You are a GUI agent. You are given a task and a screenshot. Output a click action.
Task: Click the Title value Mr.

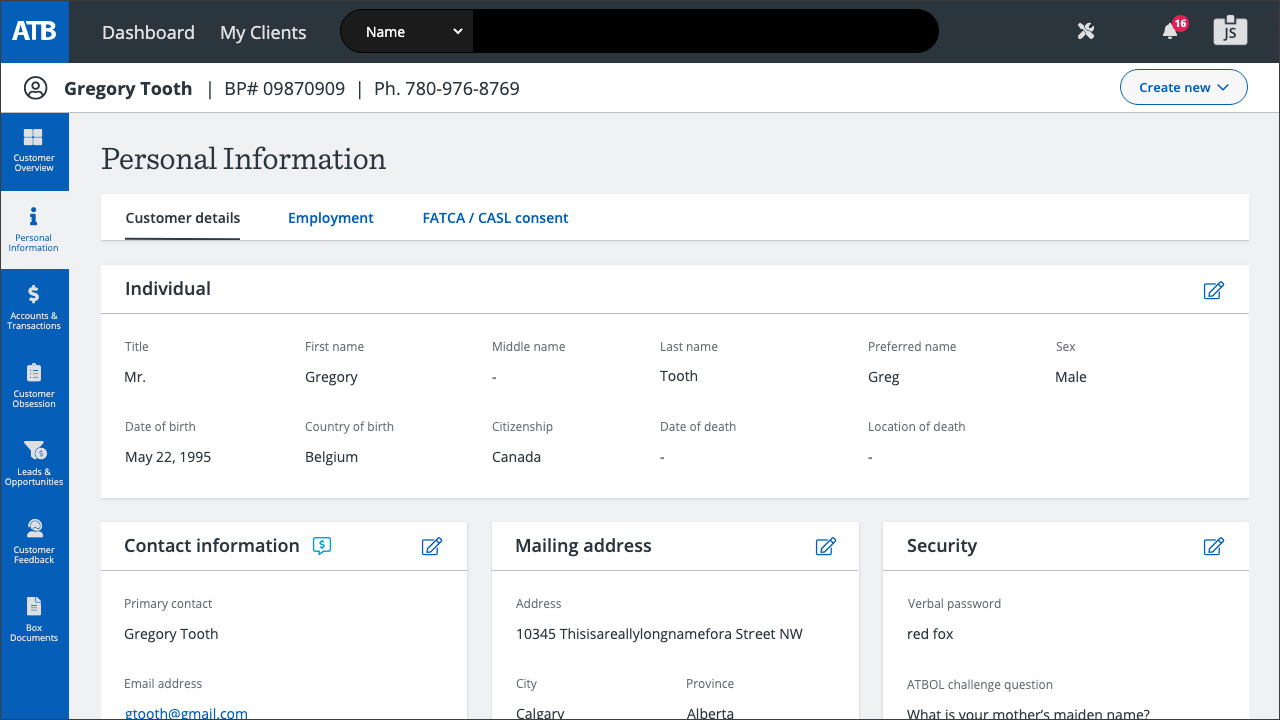(x=135, y=377)
